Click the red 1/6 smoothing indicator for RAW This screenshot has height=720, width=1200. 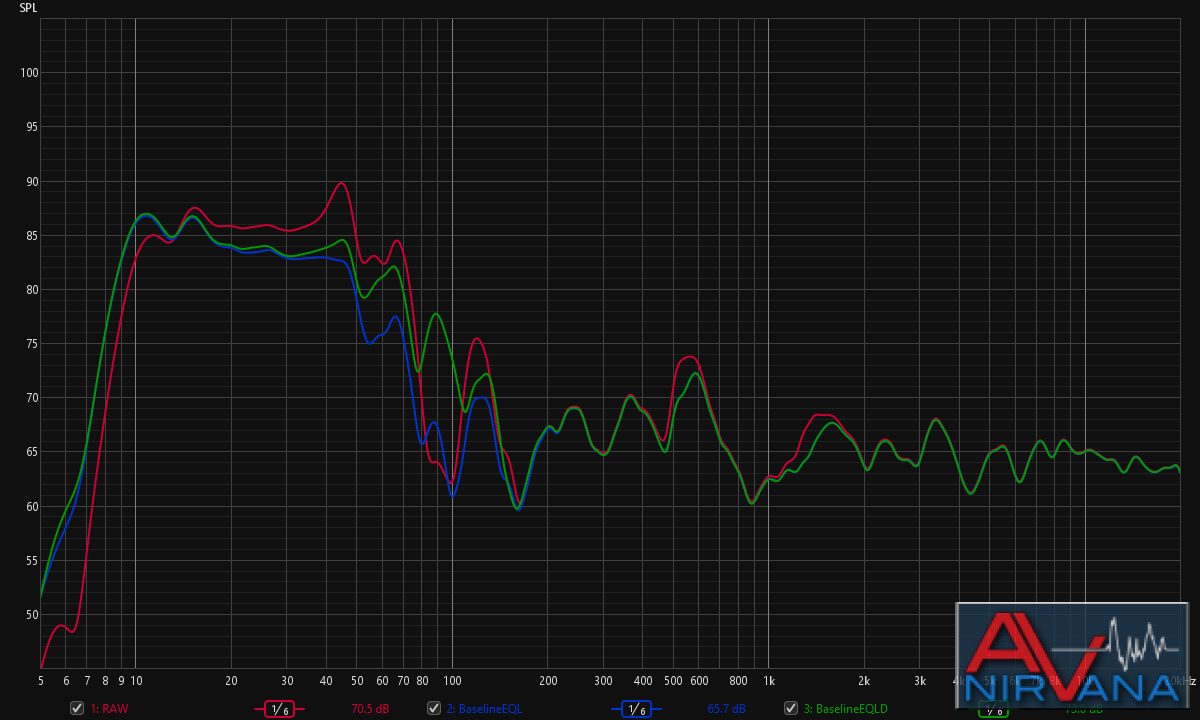tap(280, 709)
